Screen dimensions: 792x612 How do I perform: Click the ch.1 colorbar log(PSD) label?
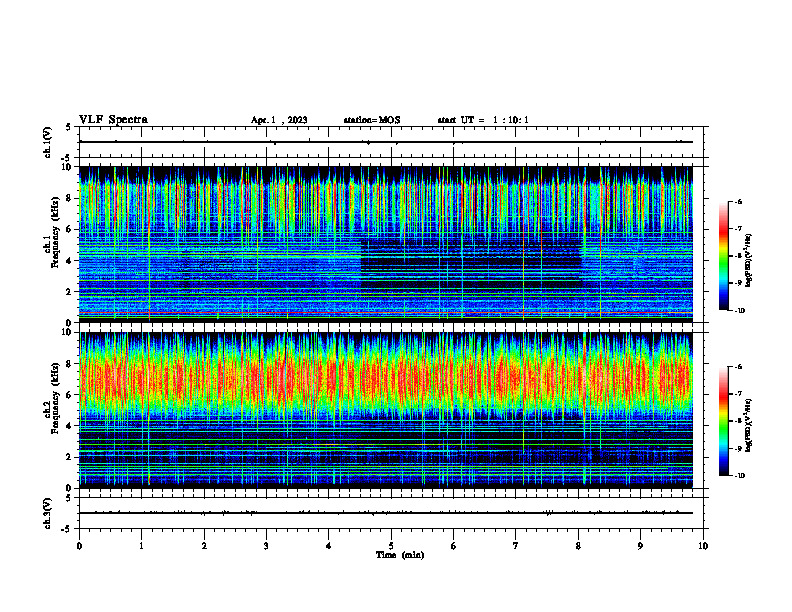749,260
